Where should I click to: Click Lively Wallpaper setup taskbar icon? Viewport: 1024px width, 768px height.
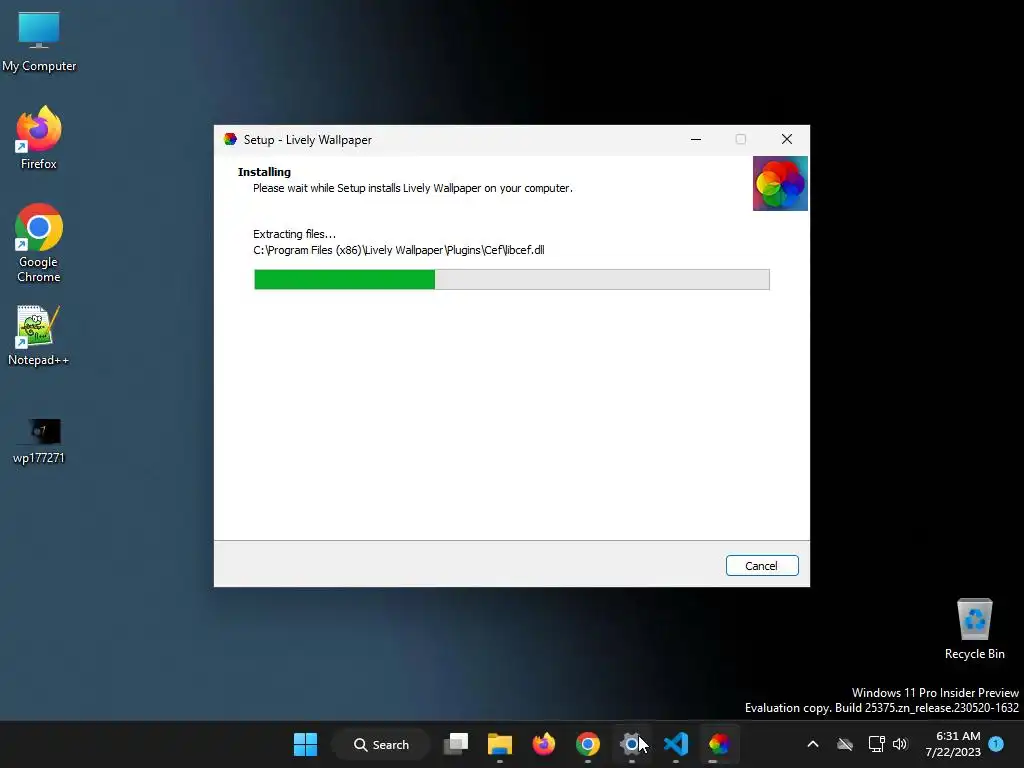(x=719, y=744)
